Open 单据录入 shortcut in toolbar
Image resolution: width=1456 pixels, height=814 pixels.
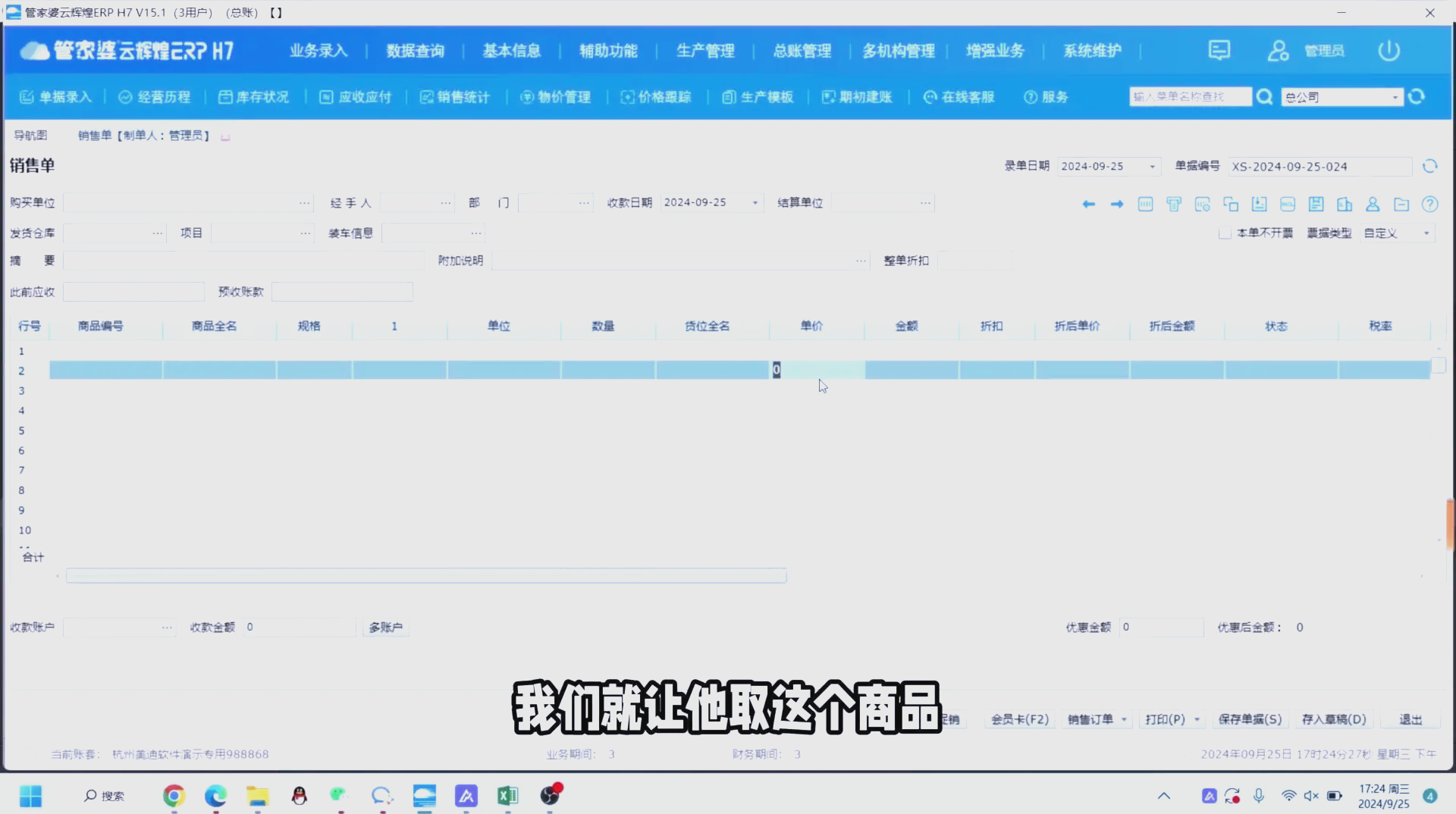55,97
